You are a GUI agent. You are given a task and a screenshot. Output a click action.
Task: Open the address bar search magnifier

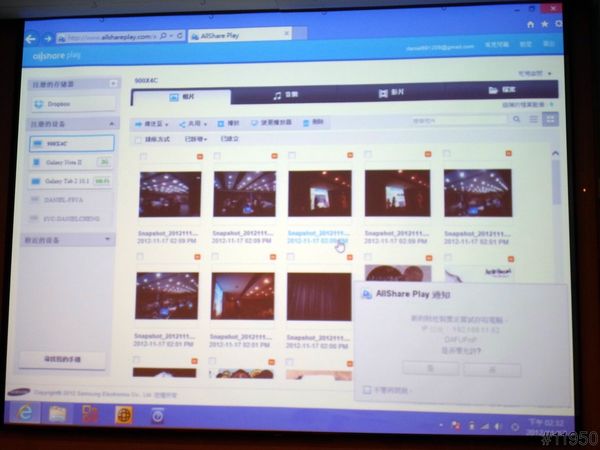163,36
